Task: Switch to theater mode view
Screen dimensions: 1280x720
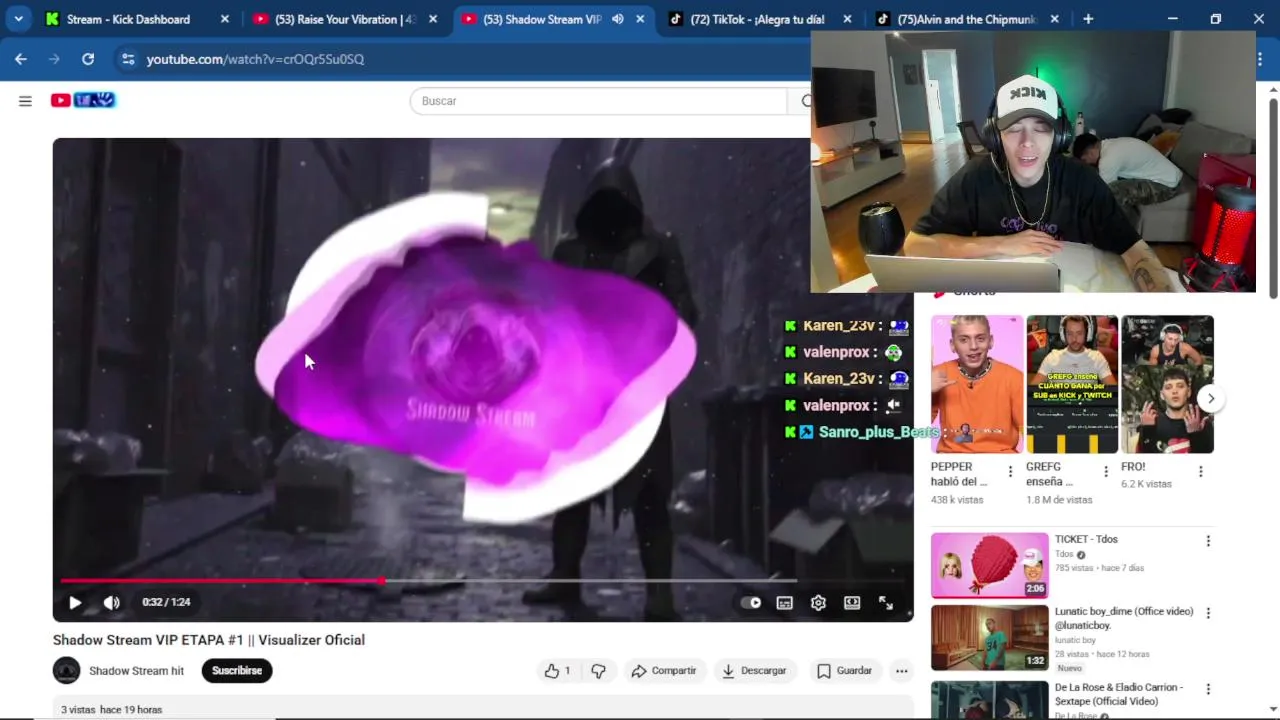Action: (852, 603)
